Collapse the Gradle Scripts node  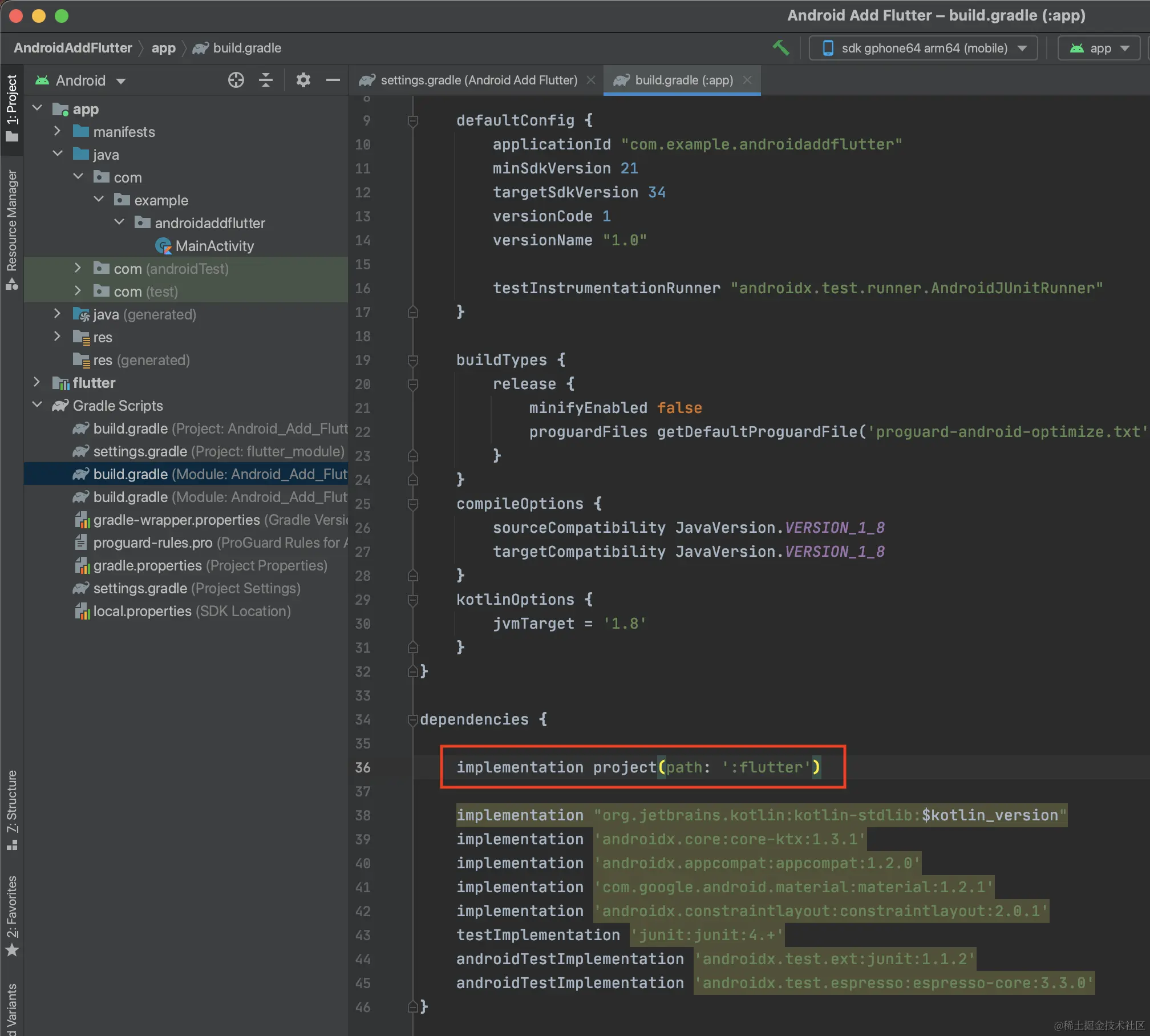[x=37, y=405]
